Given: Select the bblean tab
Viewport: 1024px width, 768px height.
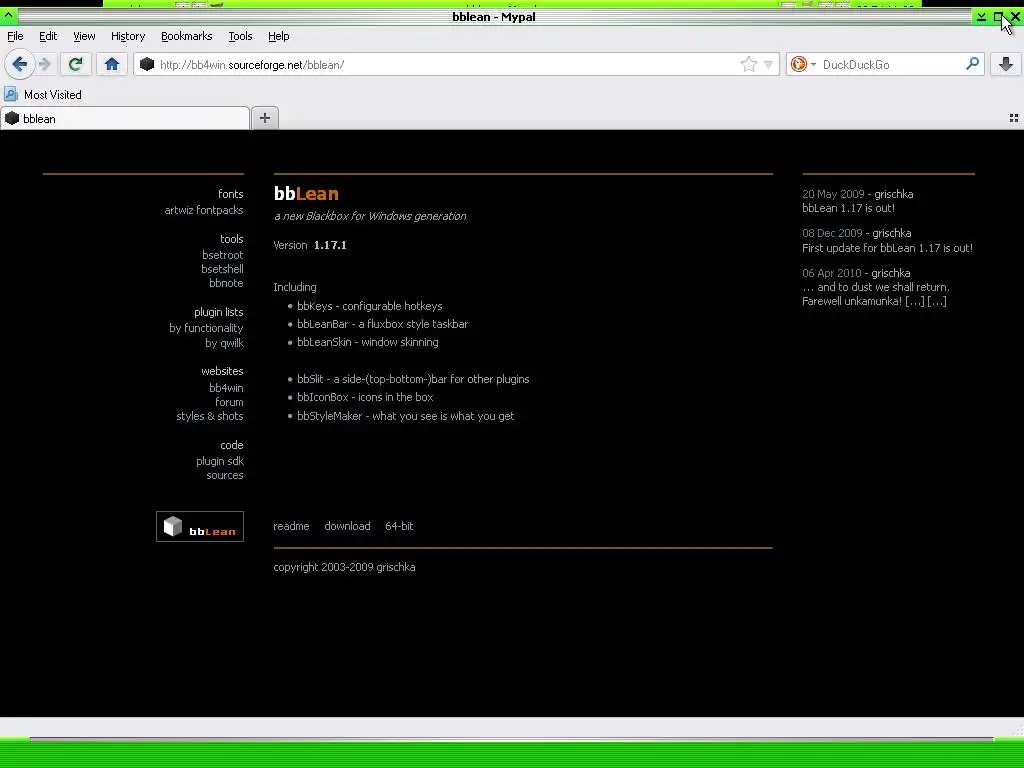Looking at the screenshot, I should pyautogui.click(x=125, y=119).
